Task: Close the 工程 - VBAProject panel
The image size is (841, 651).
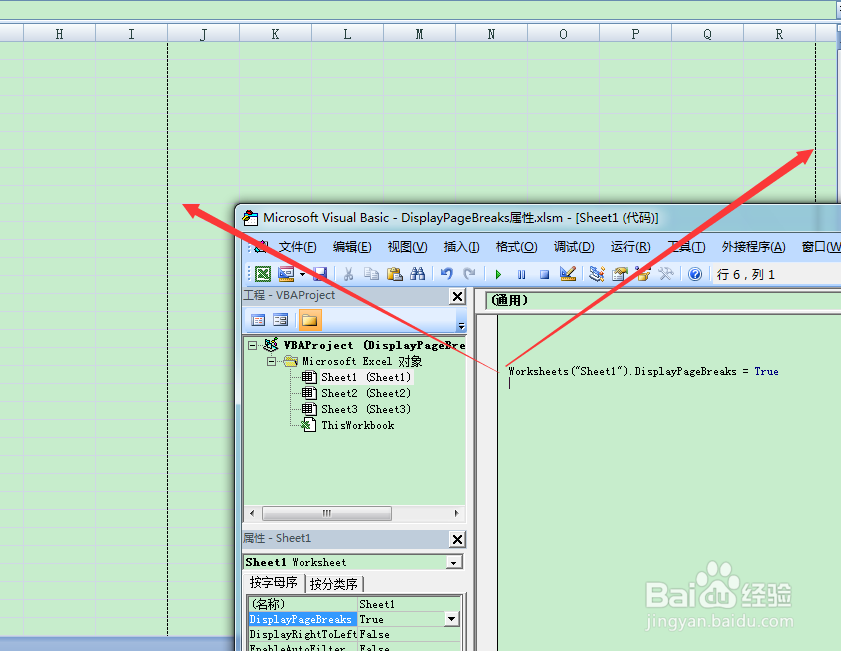Action: coord(458,296)
